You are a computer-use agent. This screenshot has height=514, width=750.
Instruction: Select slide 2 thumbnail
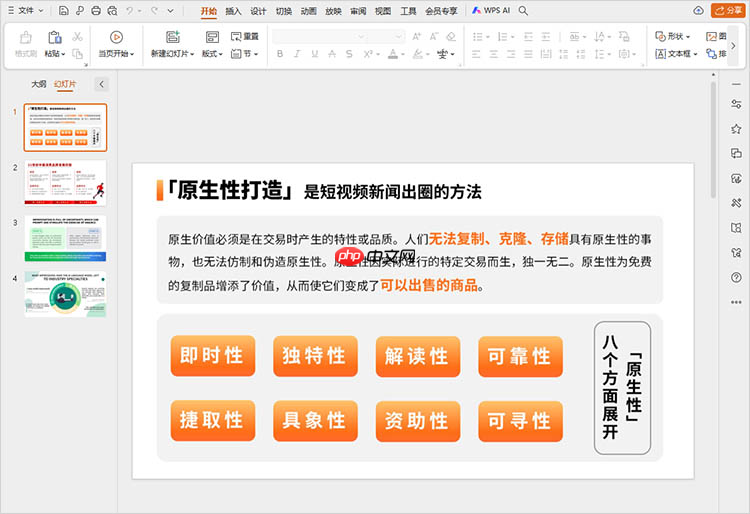click(x=66, y=183)
